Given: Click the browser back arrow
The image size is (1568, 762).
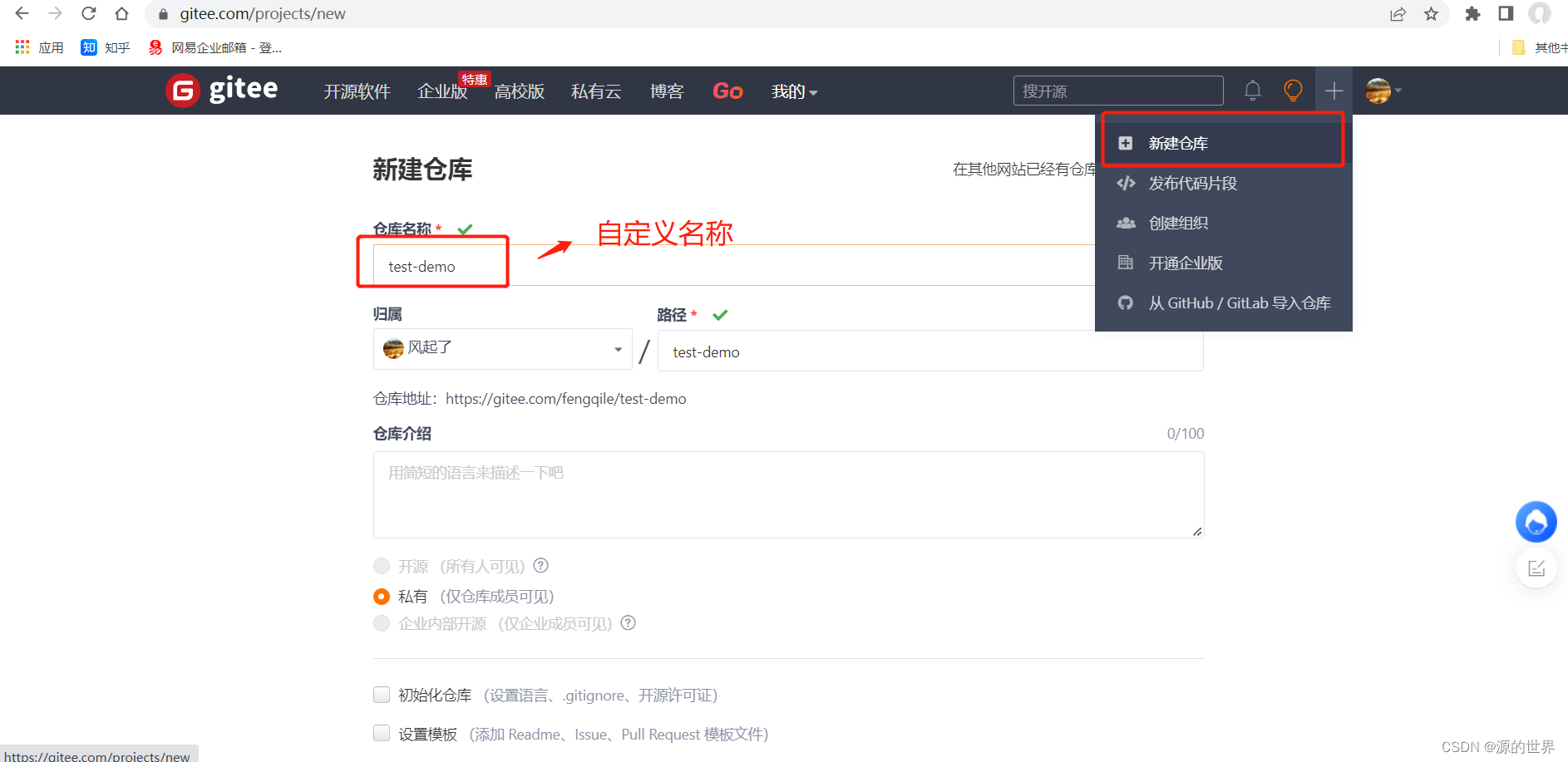Looking at the screenshot, I should 22,13.
